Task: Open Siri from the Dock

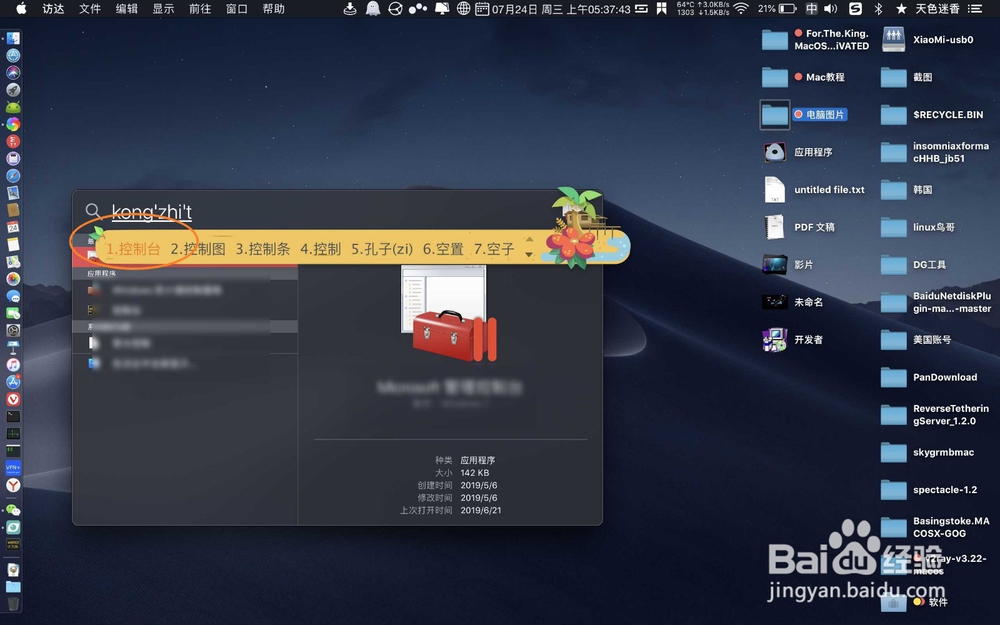Action: [x=13, y=73]
